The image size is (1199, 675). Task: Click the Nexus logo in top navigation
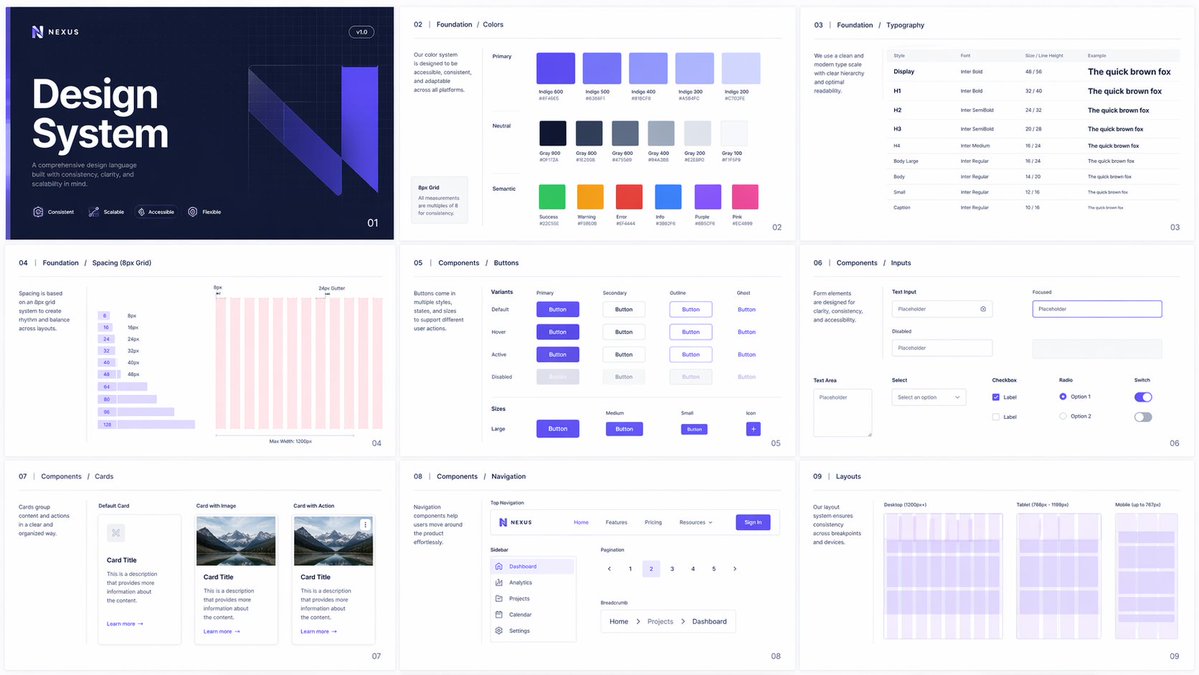[x=515, y=522]
